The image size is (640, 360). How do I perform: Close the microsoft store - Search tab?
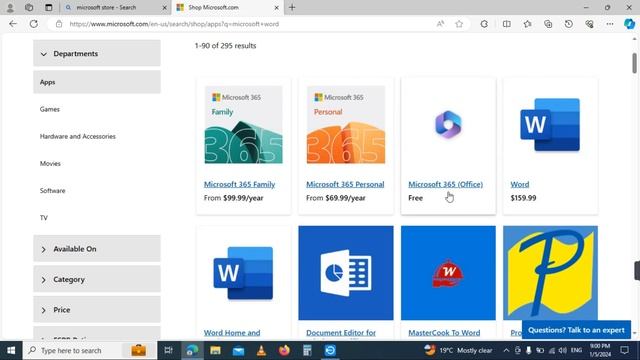coord(164,7)
